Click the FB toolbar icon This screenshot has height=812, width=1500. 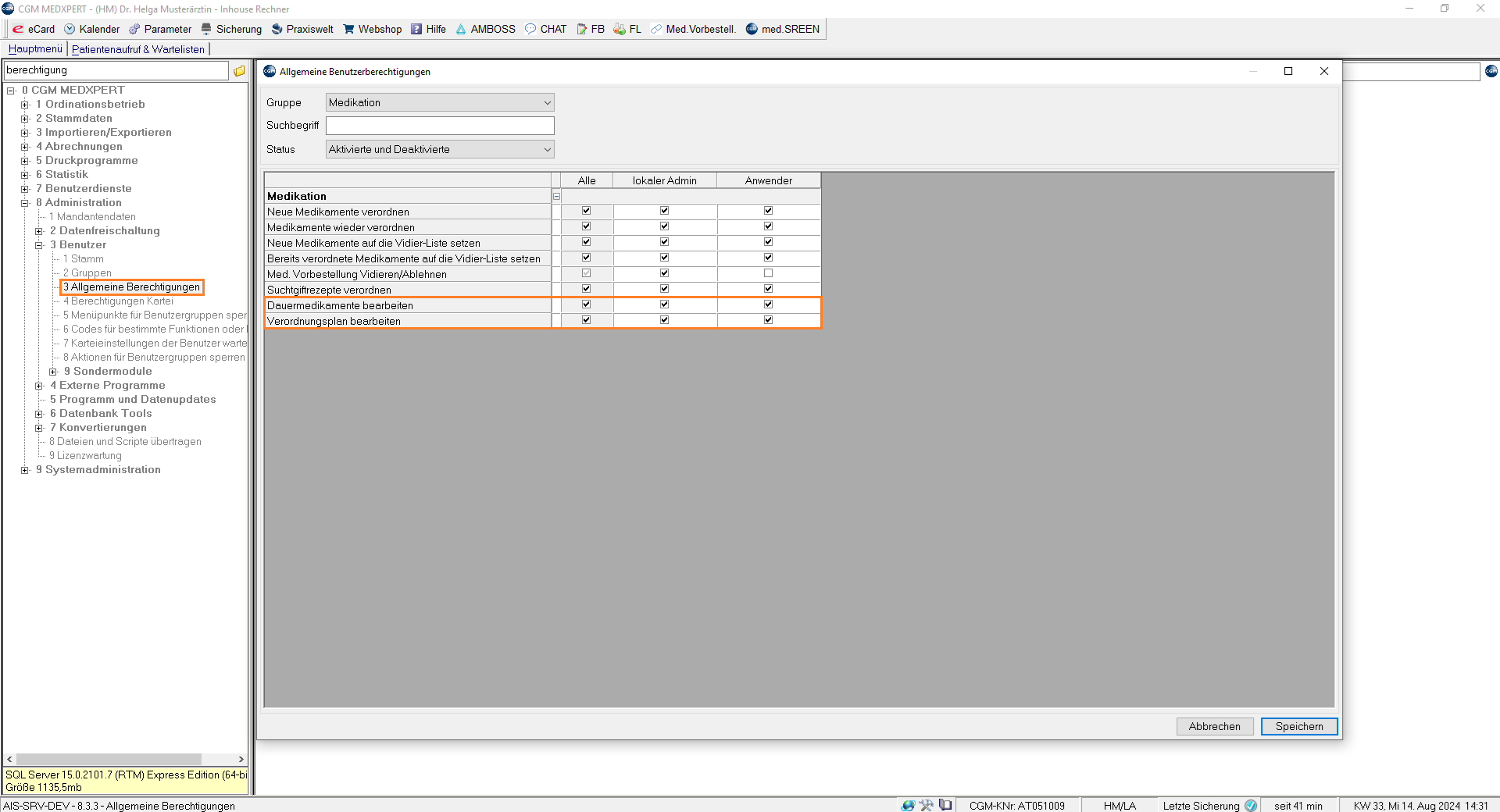pyautogui.click(x=581, y=29)
